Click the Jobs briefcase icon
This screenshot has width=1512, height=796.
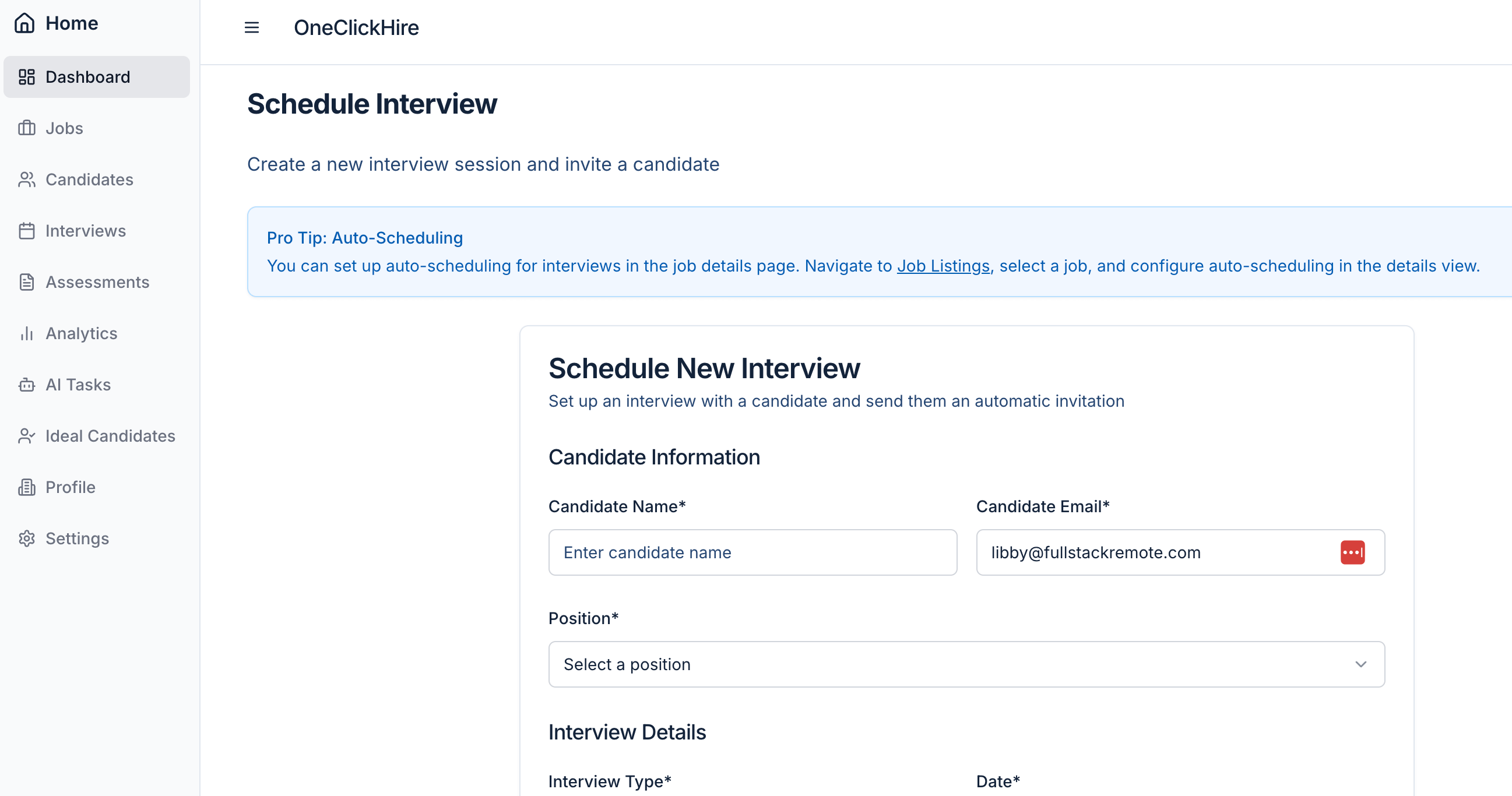27,128
